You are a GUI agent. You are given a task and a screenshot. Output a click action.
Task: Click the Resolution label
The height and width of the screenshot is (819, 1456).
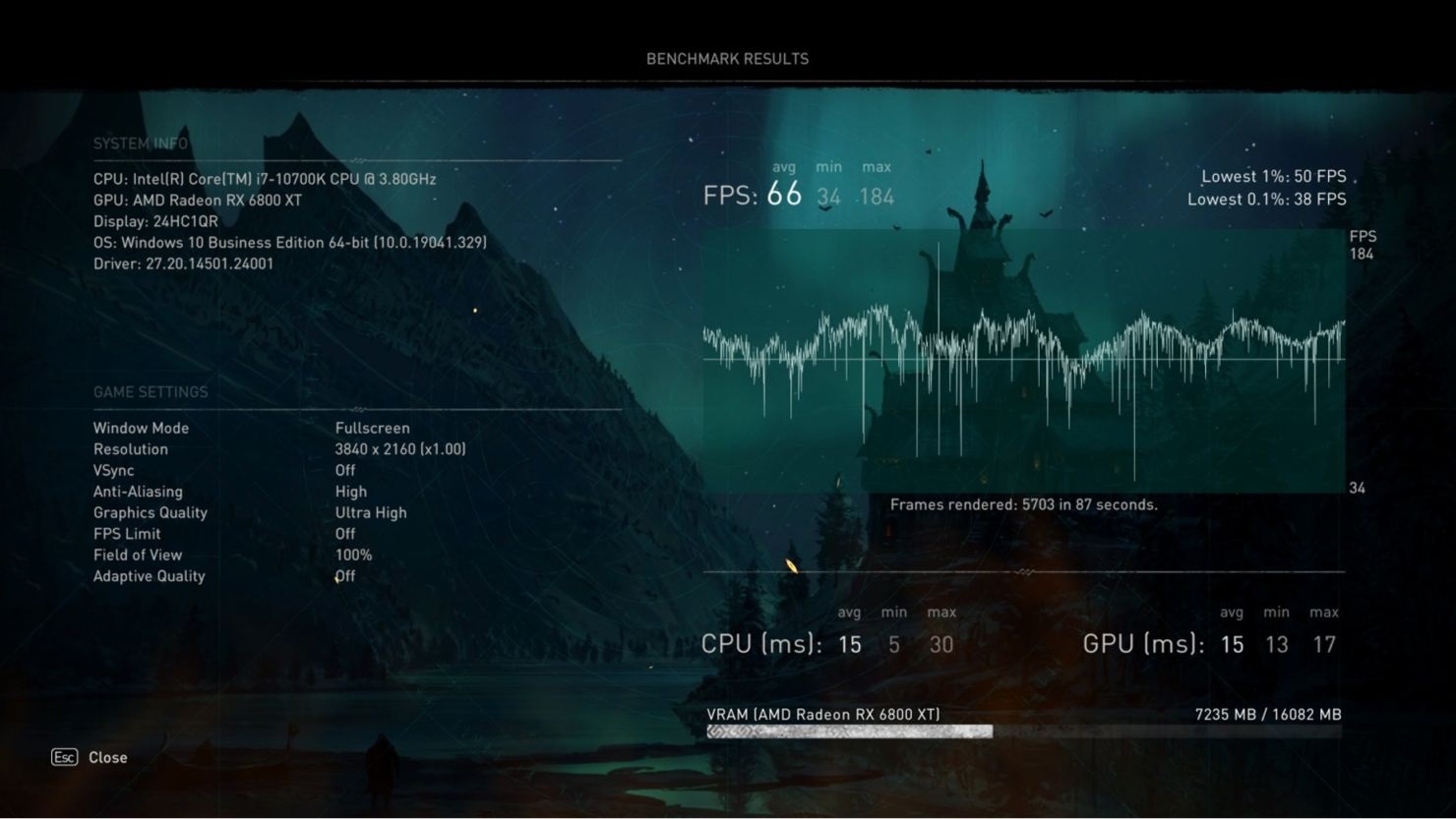click(x=131, y=449)
